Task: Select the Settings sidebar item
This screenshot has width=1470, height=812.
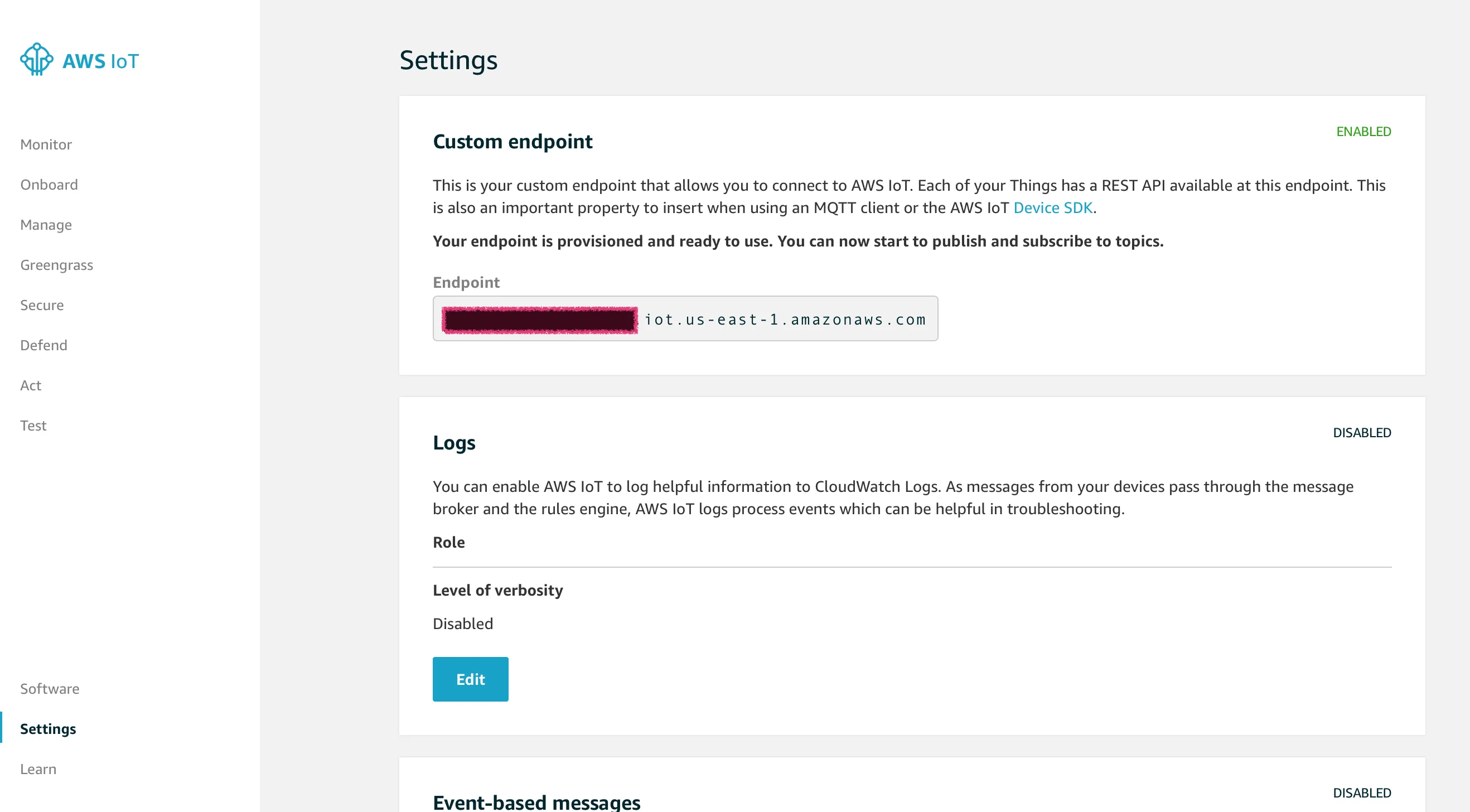Action: (48, 729)
